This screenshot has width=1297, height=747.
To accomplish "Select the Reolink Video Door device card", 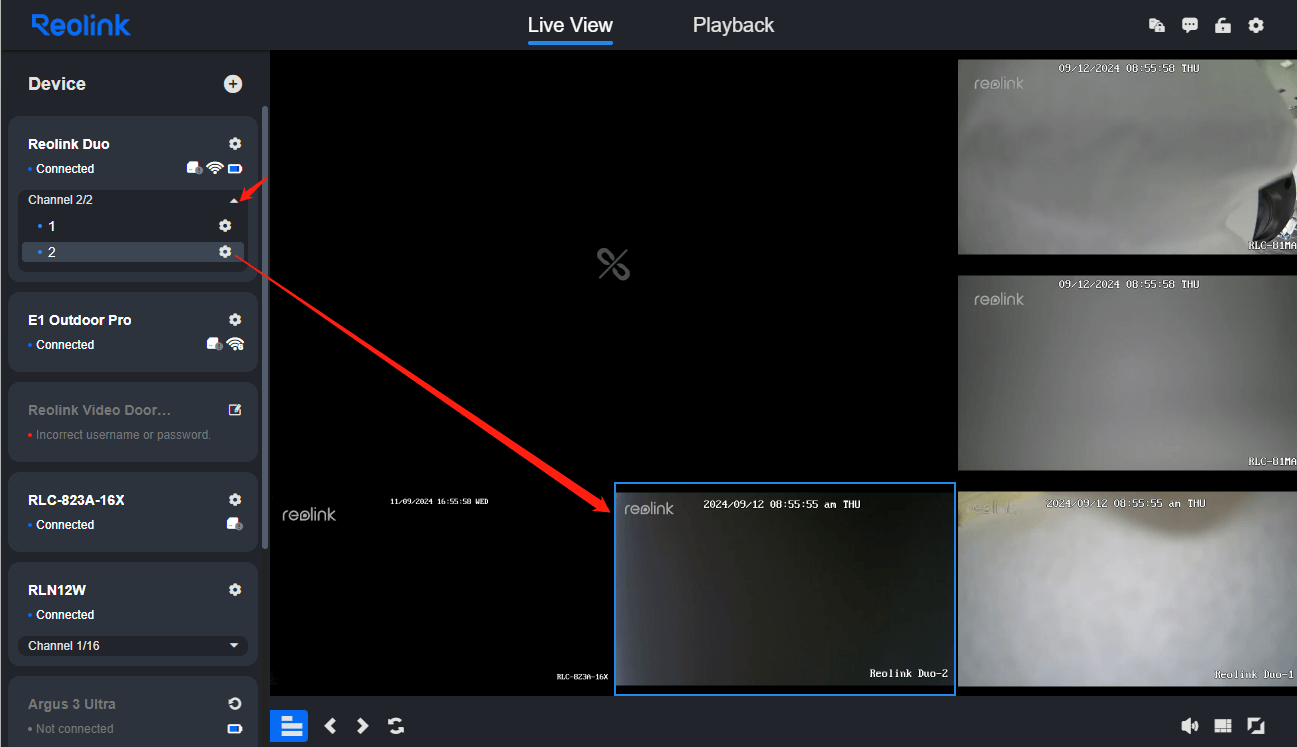I will coord(133,422).
